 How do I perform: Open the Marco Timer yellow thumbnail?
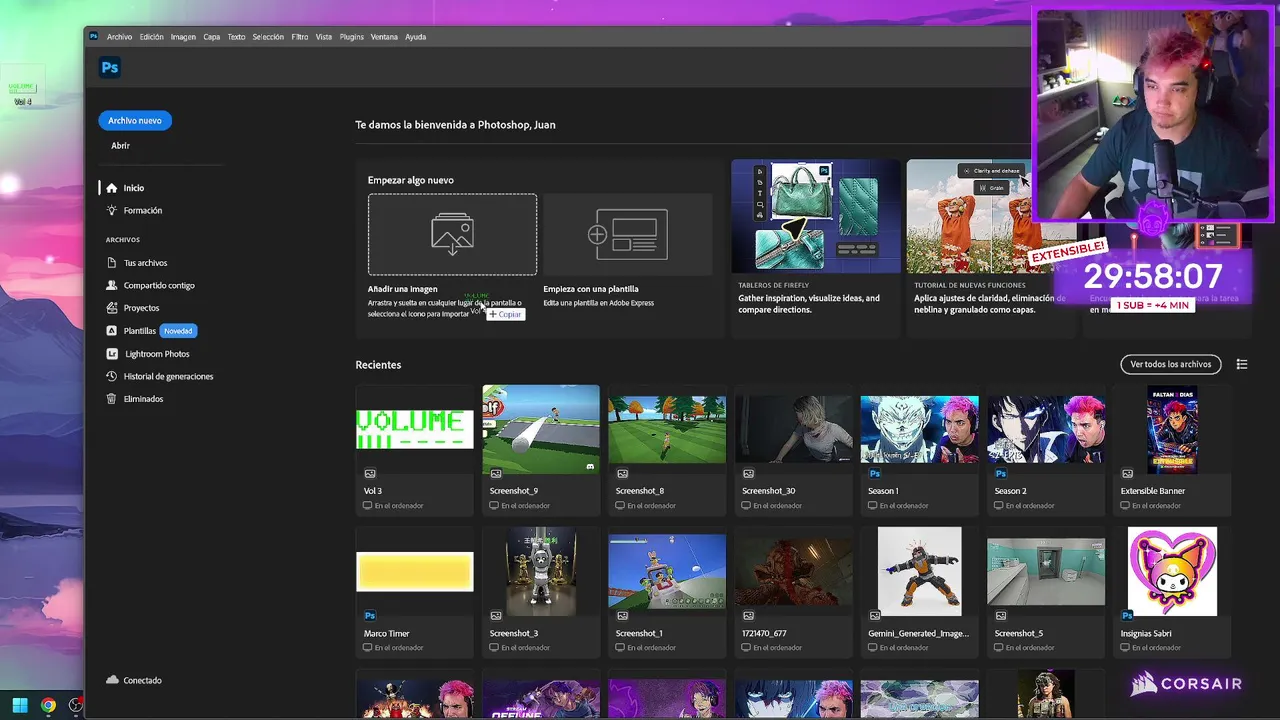pyautogui.click(x=415, y=572)
